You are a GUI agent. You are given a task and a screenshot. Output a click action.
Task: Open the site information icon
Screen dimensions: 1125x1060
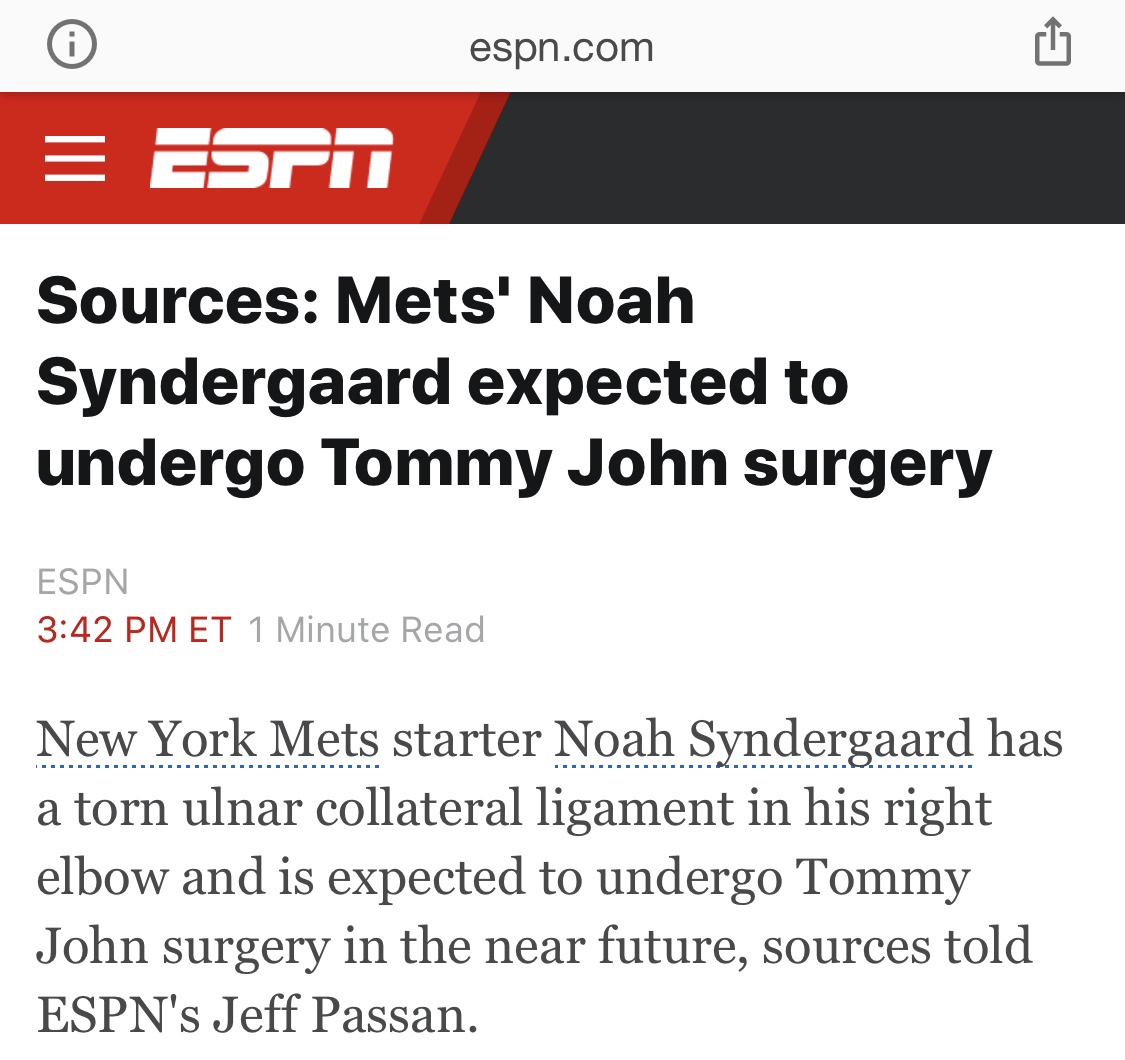[x=72, y=44]
